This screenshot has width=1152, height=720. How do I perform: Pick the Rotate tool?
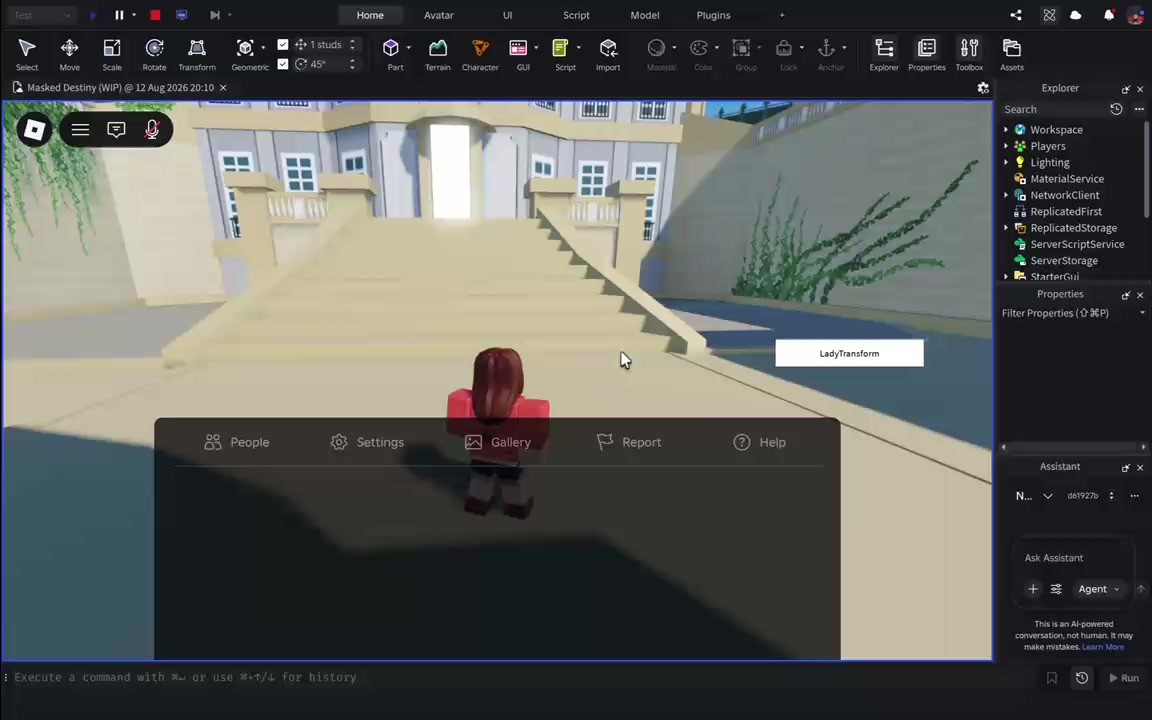[154, 54]
